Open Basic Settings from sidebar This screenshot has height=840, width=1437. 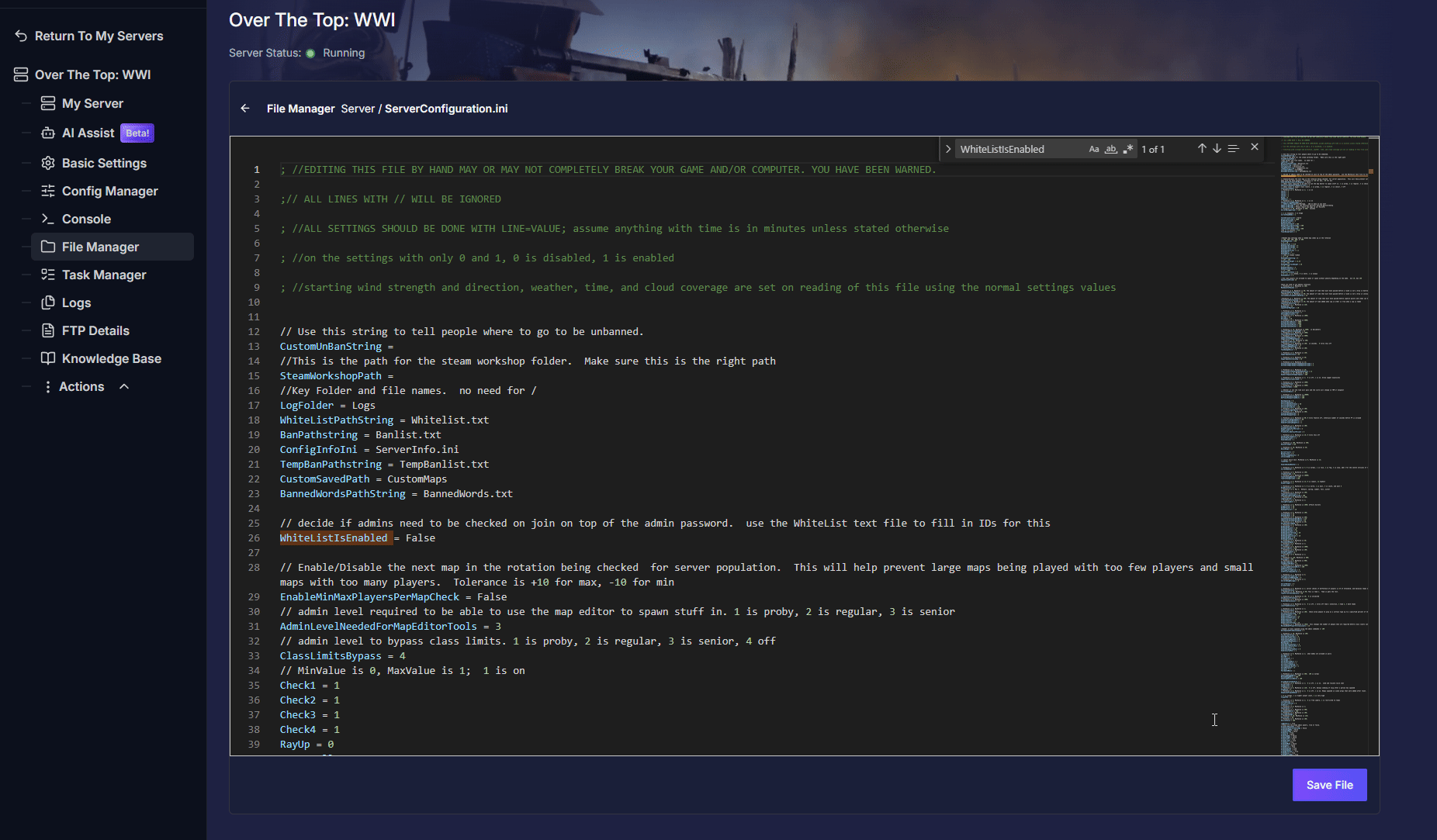coord(104,163)
